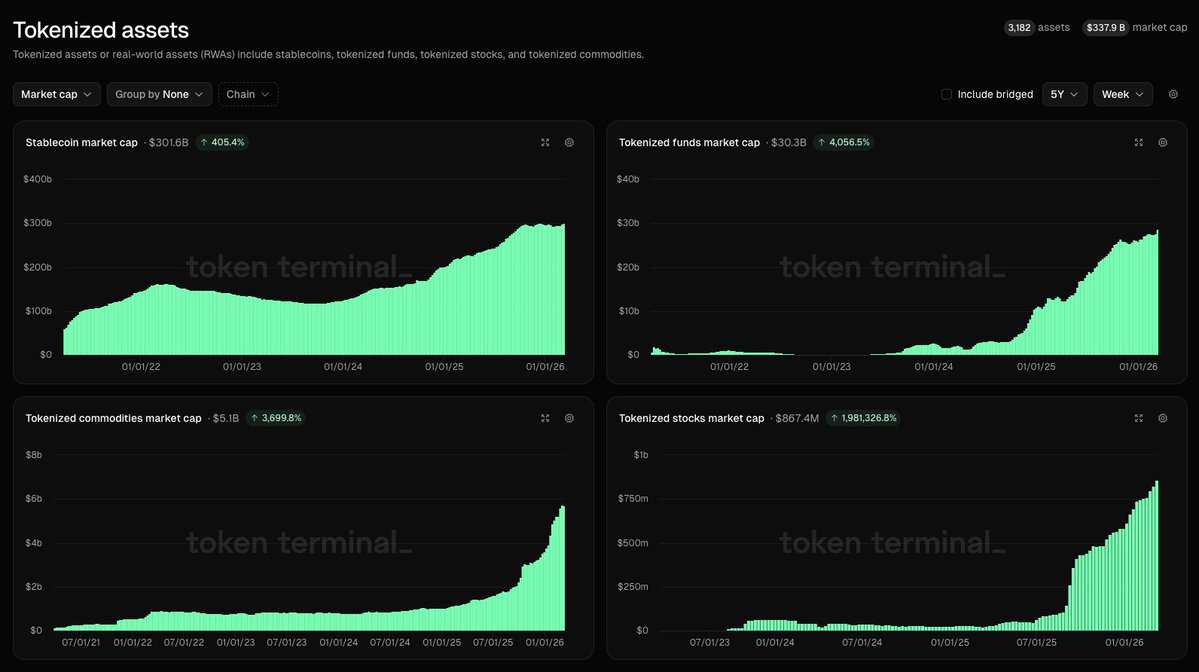Open the global dashboard settings gear
The height and width of the screenshot is (672, 1199).
[1172, 93]
